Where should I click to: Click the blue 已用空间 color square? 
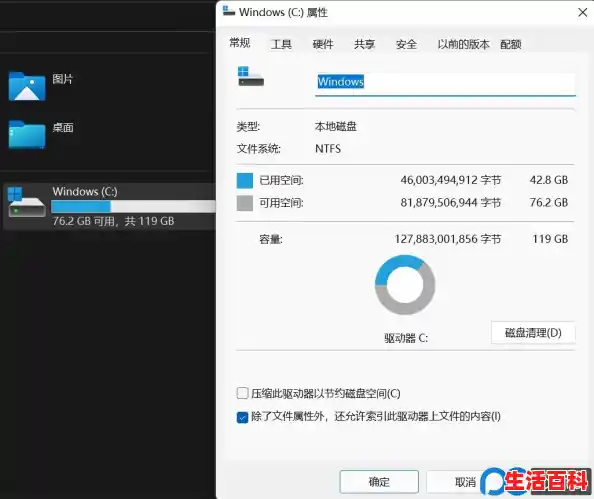(x=245, y=181)
